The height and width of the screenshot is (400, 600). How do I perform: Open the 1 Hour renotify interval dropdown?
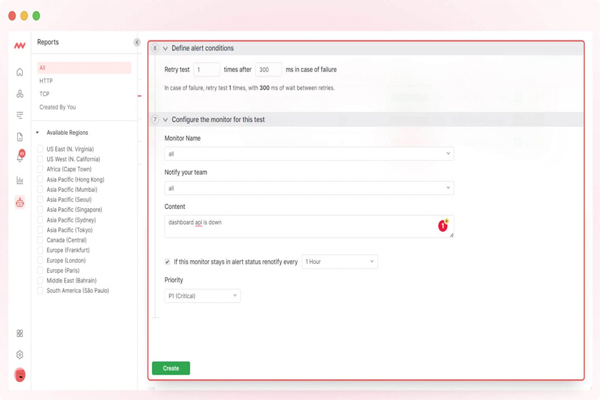coord(339,262)
